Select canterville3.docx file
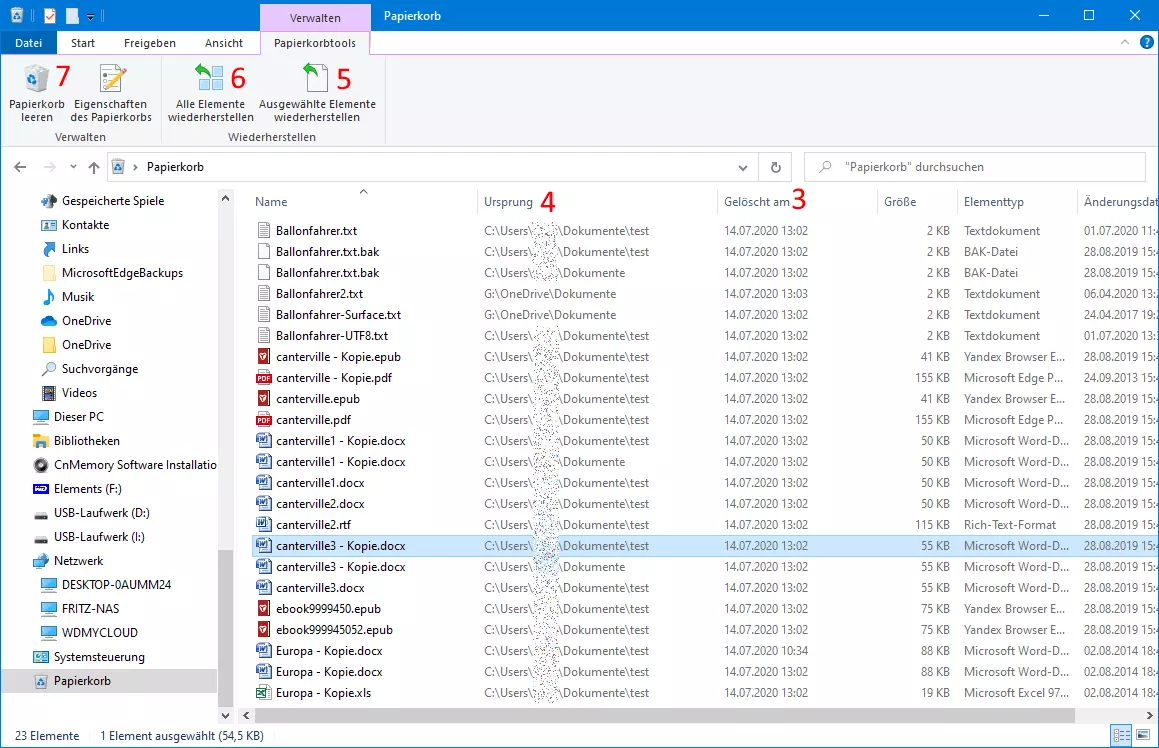The width and height of the screenshot is (1159, 748). point(320,588)
